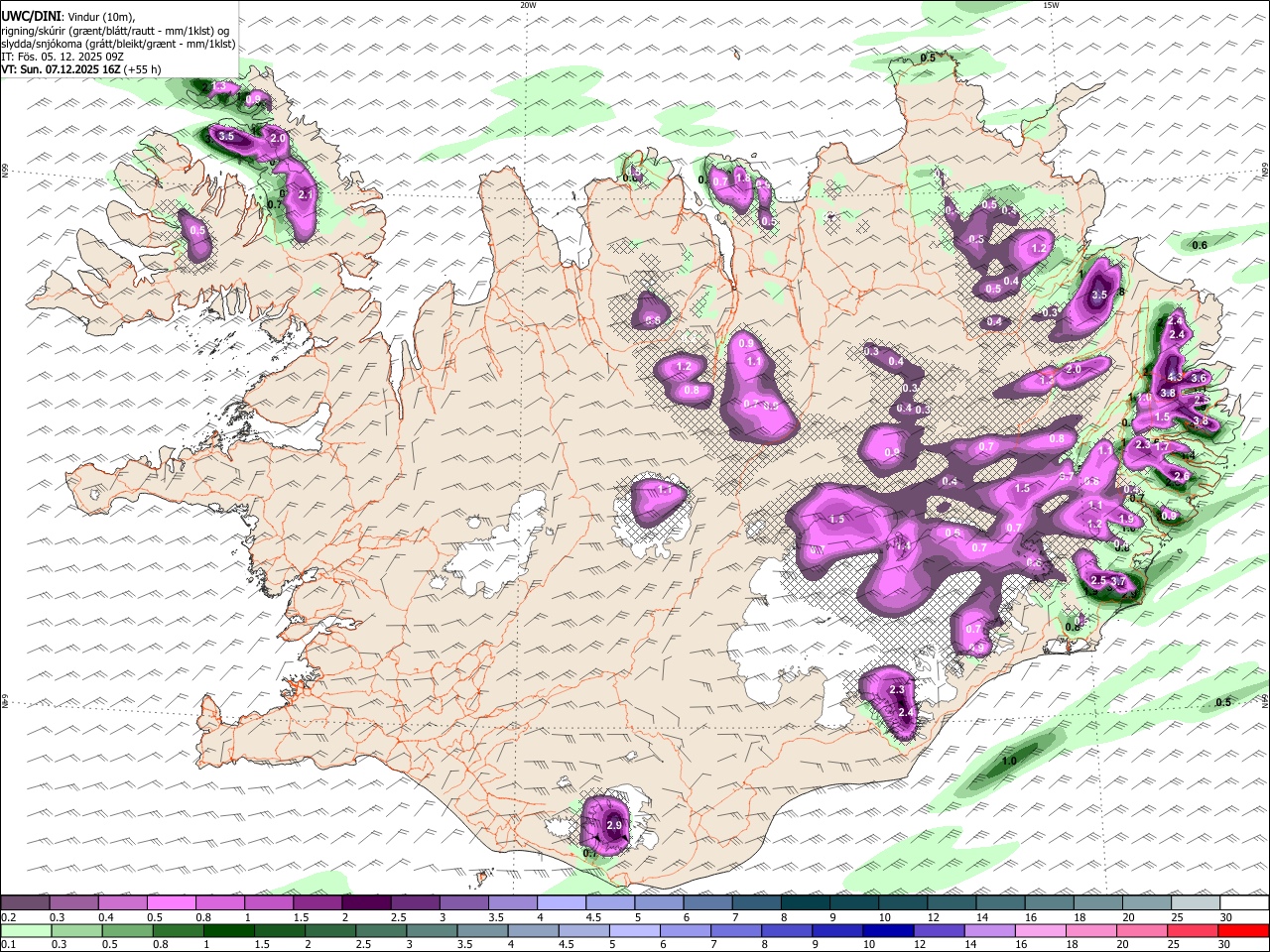Click the '0.1' label starting the lower legend scale
The width and height of the screenshot is (1270, 952).
click(8, 945)
